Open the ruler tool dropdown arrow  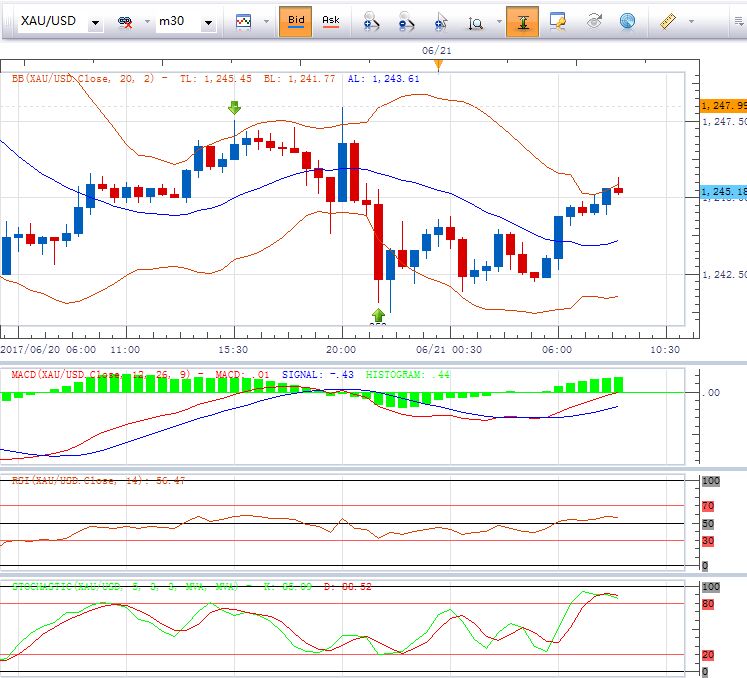click(x=692, y=21)
